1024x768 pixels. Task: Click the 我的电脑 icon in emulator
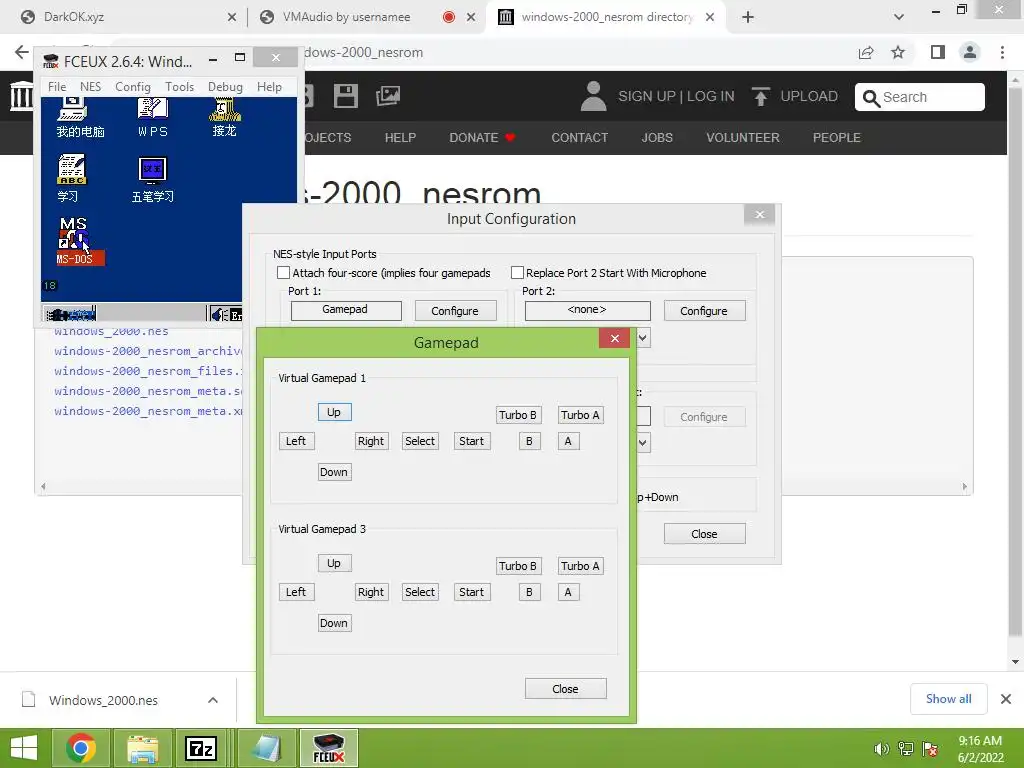pyautogui.click(x=80, y=118)
